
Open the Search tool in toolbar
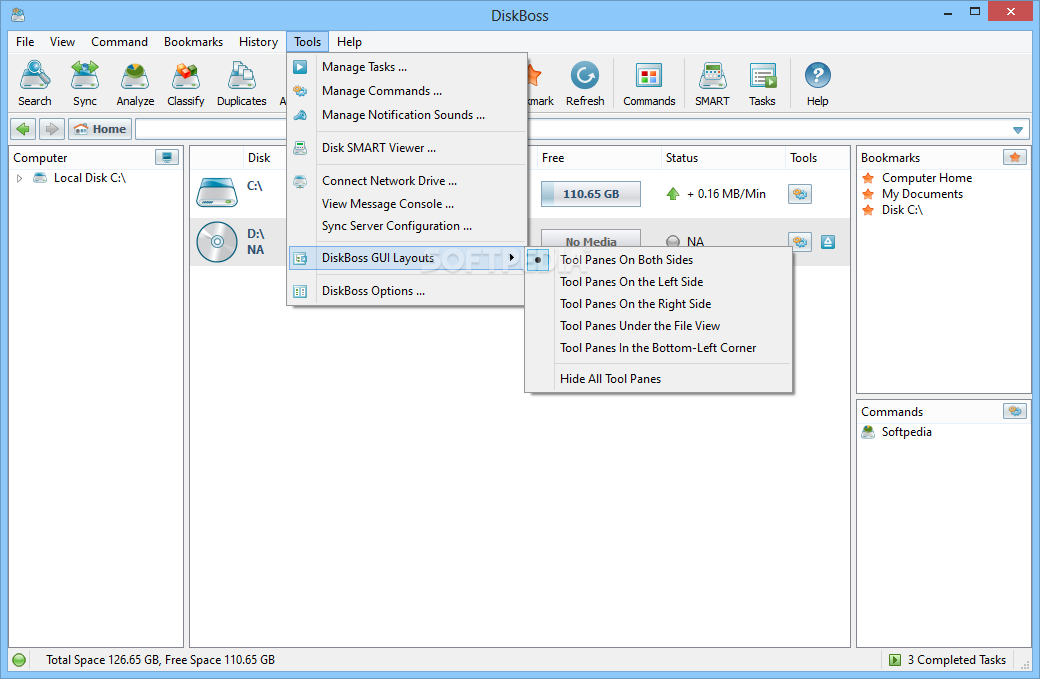pyautogui.click(x=34, y=83)
